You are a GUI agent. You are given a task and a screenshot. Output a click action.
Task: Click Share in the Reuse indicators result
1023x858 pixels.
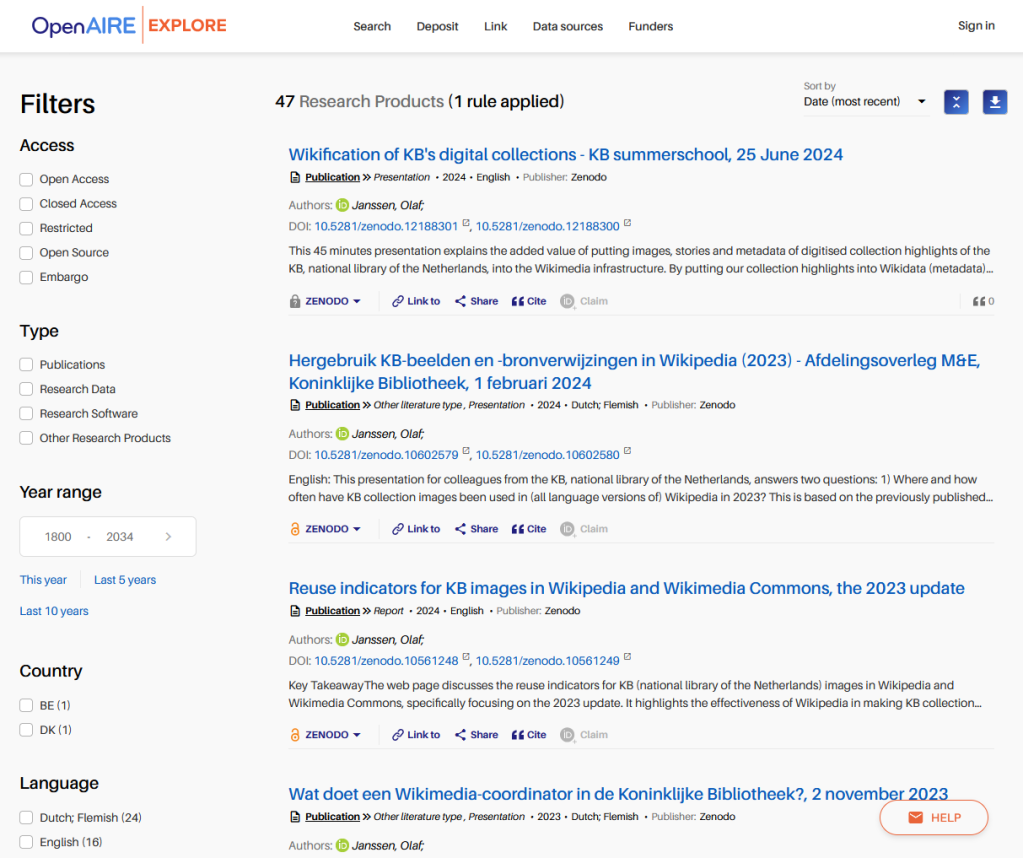point(476,735)
